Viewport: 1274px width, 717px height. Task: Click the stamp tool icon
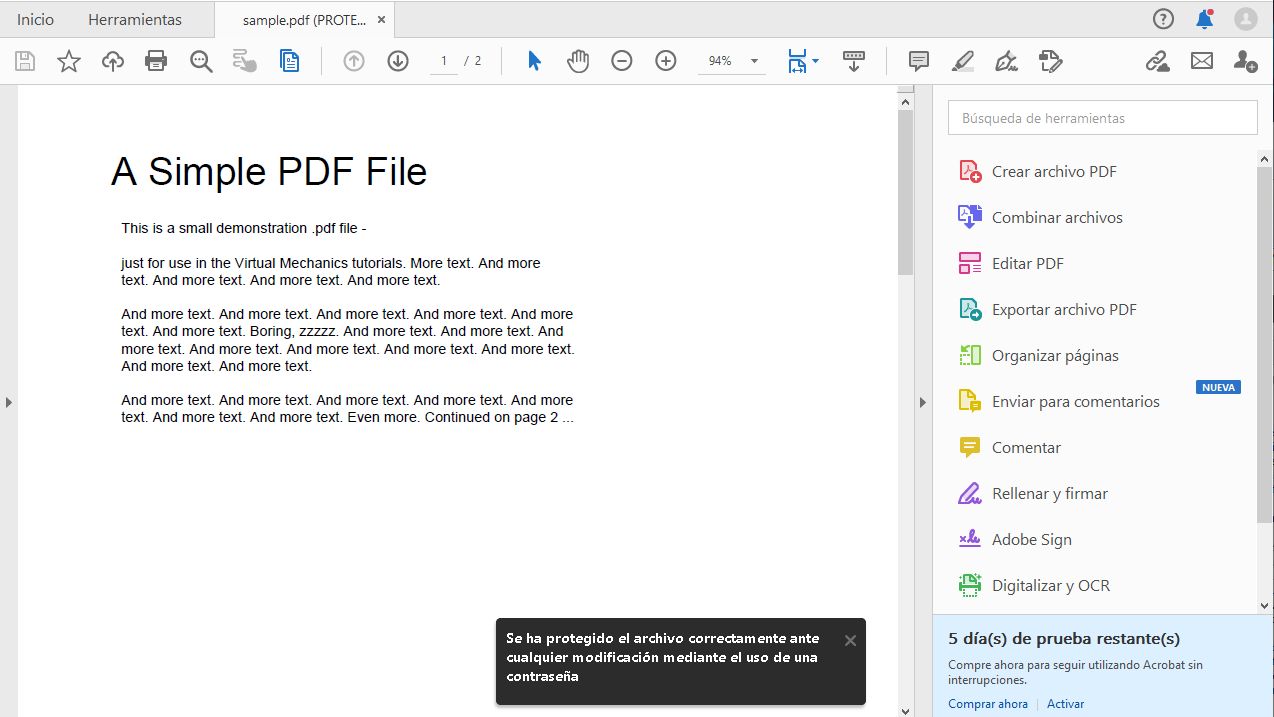click(x=1050, y=62)
